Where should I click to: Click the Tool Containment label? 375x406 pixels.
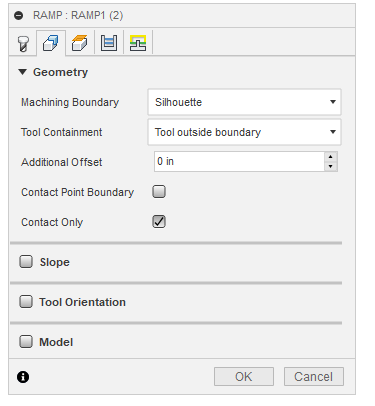(62, 132)
